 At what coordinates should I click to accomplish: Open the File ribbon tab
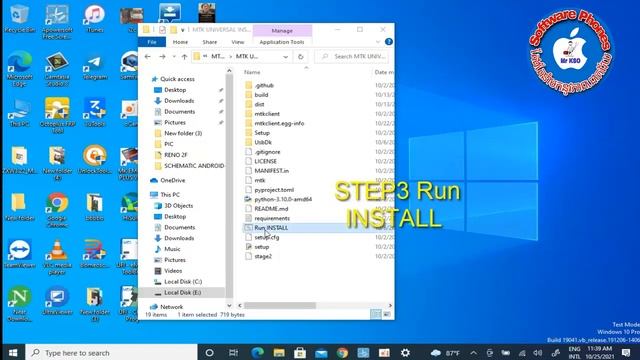pyautogui.click(x=152, y=42)
